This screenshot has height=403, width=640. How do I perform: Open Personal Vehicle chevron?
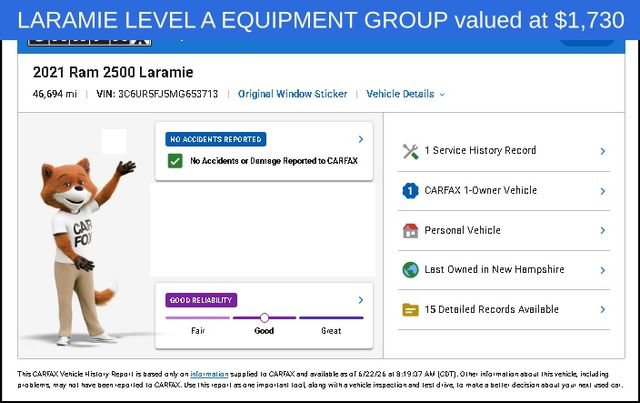click(602, 231)
